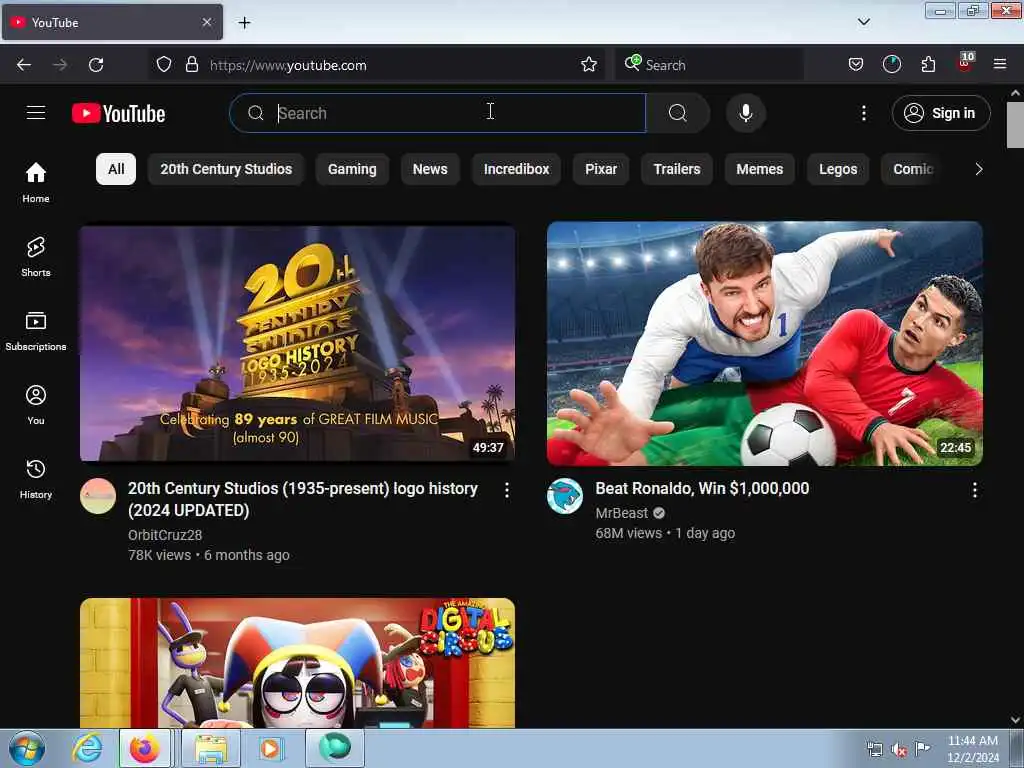1024x768 pixels.
Task: Go back with the browser back arrow
Action: tap(24, 65)
